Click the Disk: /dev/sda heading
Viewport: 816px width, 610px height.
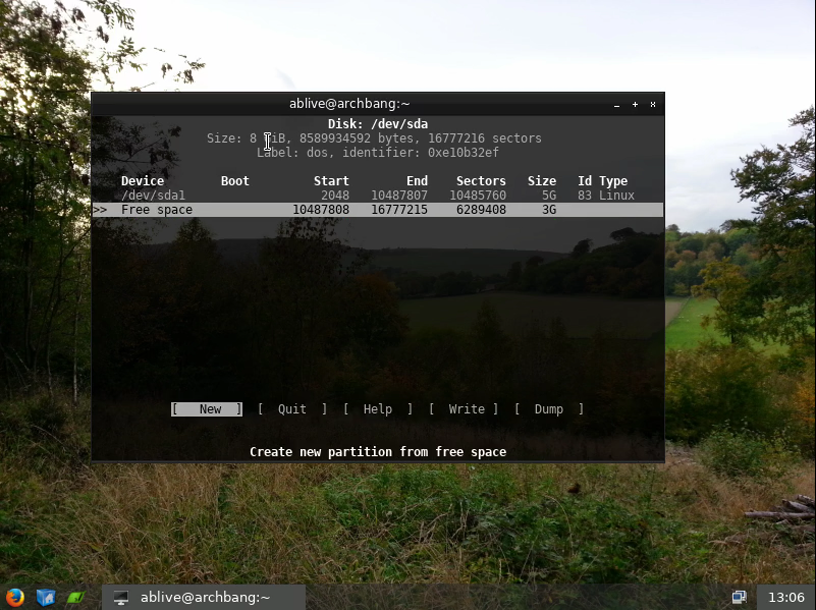(x=377, y=124)
